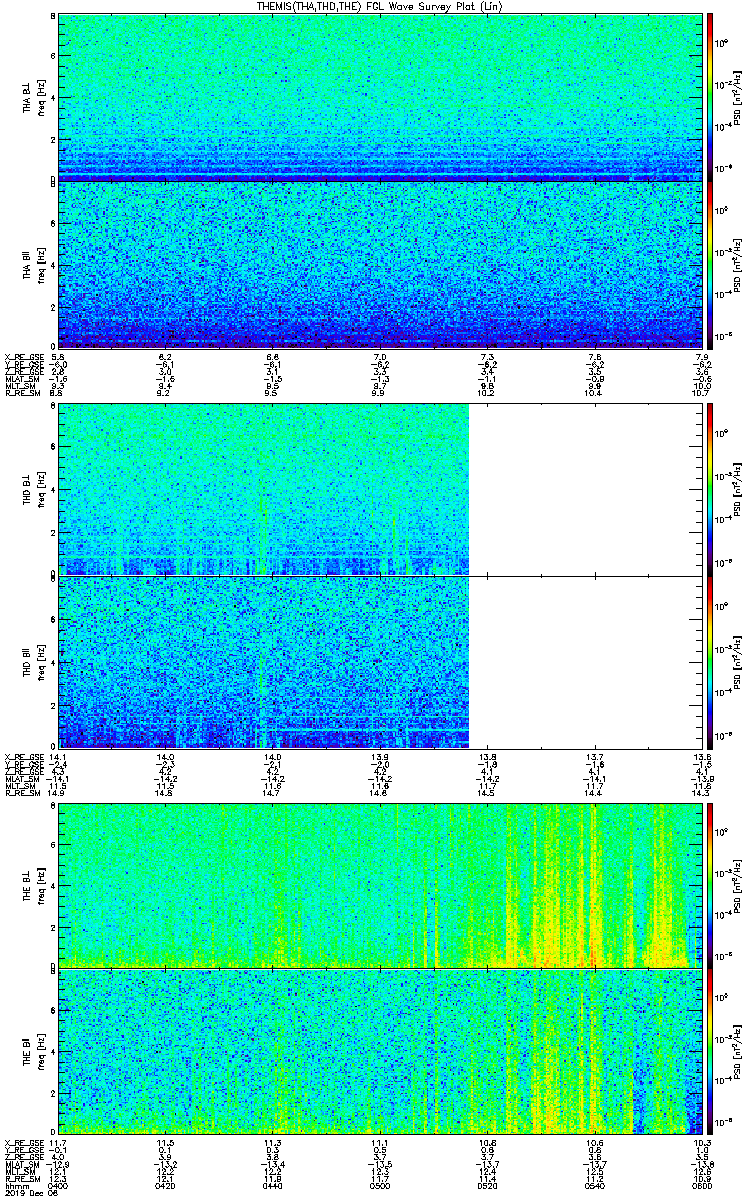
Task: Click the 'THE B∥ freq [Hz]' axis label
Action: click(x=32, y=1052)
